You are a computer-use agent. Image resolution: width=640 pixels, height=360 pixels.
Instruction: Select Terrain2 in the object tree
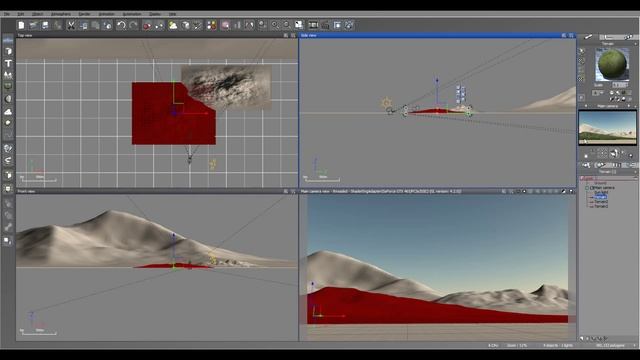(601, 202)
